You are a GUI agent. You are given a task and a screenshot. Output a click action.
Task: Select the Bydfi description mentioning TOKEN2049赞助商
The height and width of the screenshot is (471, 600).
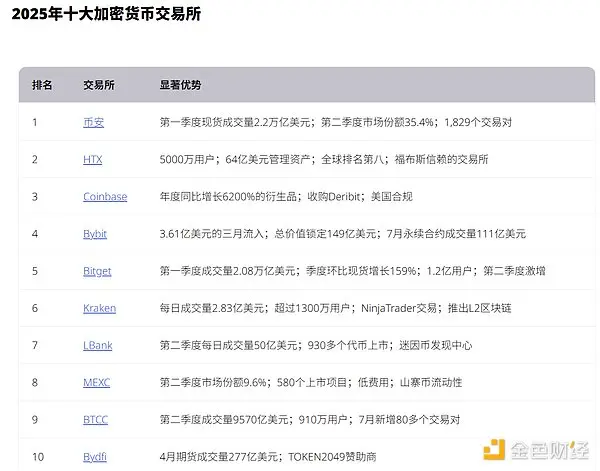[x=268, y=456]
